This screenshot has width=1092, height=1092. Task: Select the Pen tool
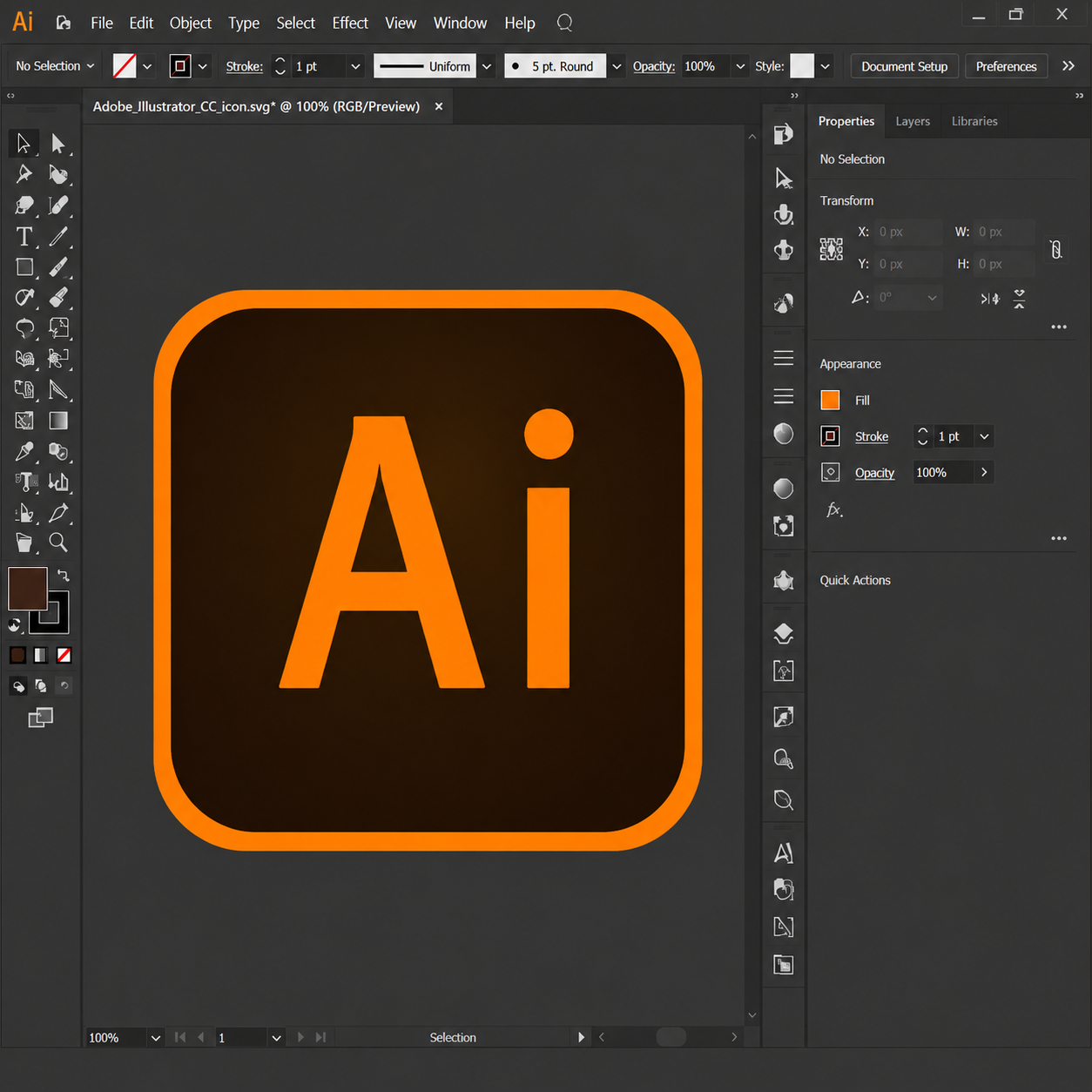click(24, 174)
